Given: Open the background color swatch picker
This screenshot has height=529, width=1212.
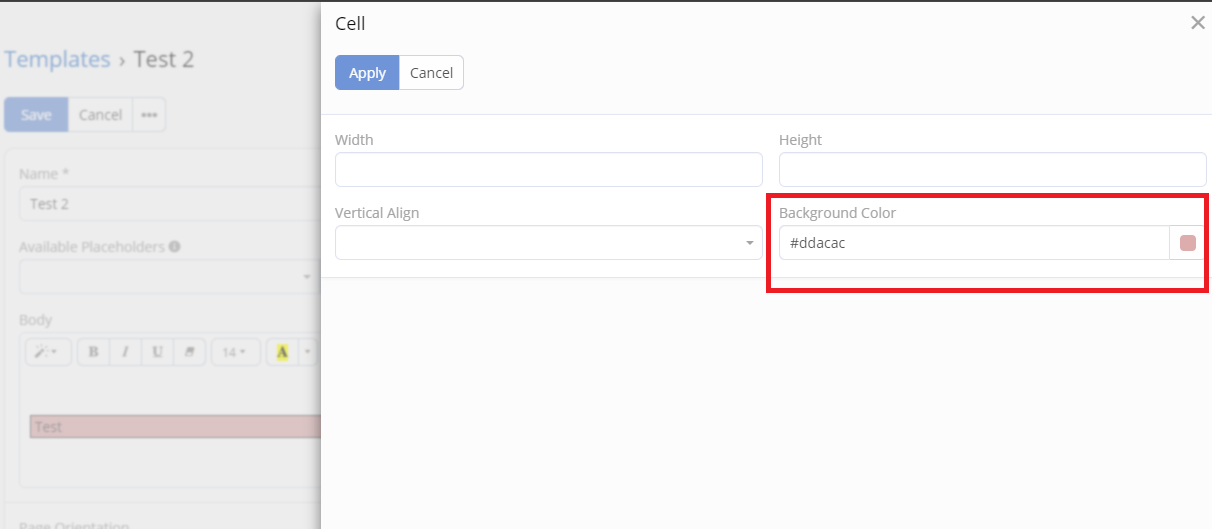Looking at the screenshot, I should click(x=1188, y=243).
